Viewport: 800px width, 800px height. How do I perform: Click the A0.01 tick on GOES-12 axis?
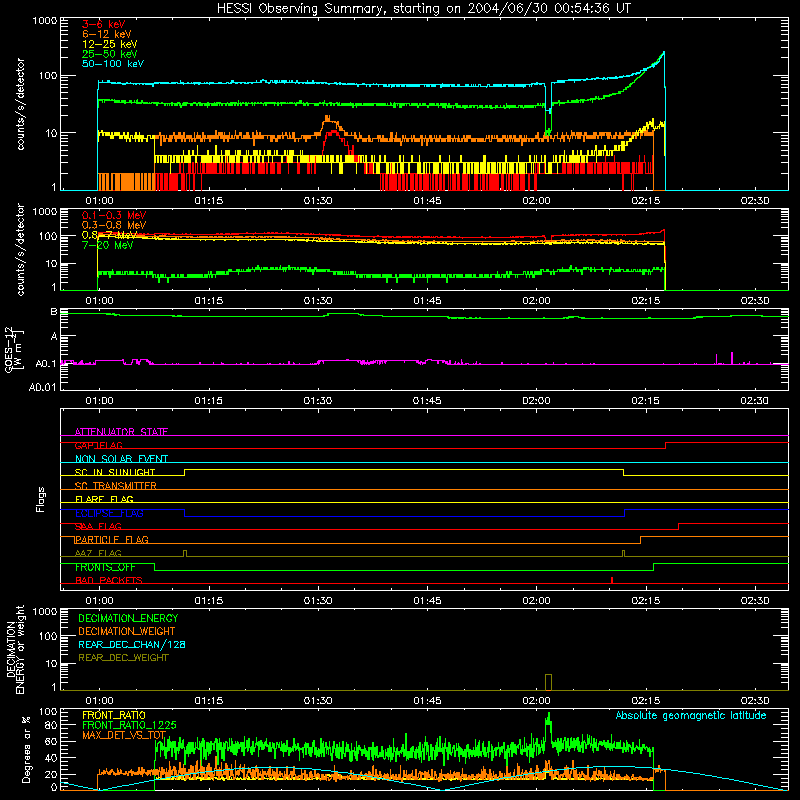coord(43,387)
